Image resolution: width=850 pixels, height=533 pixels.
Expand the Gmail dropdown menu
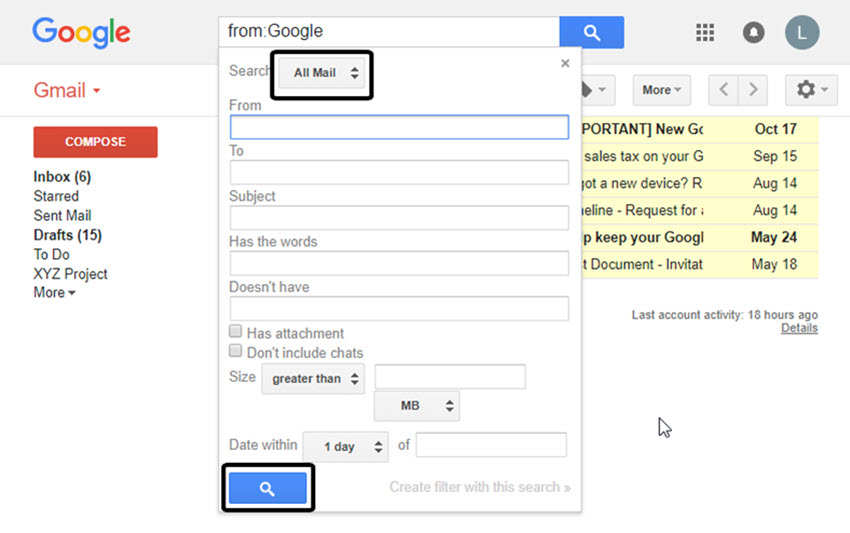tap(67, 90)
